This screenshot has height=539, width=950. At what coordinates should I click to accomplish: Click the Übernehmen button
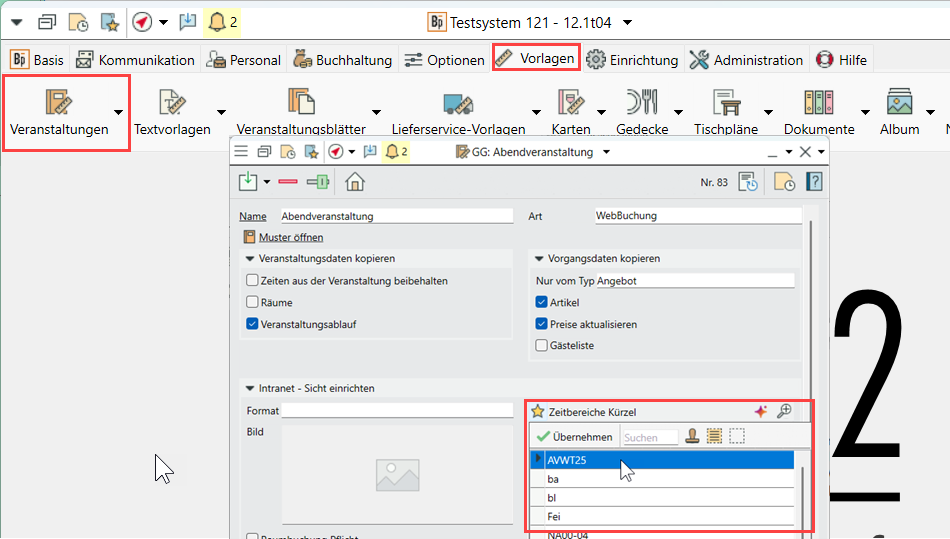coord(574,437)
